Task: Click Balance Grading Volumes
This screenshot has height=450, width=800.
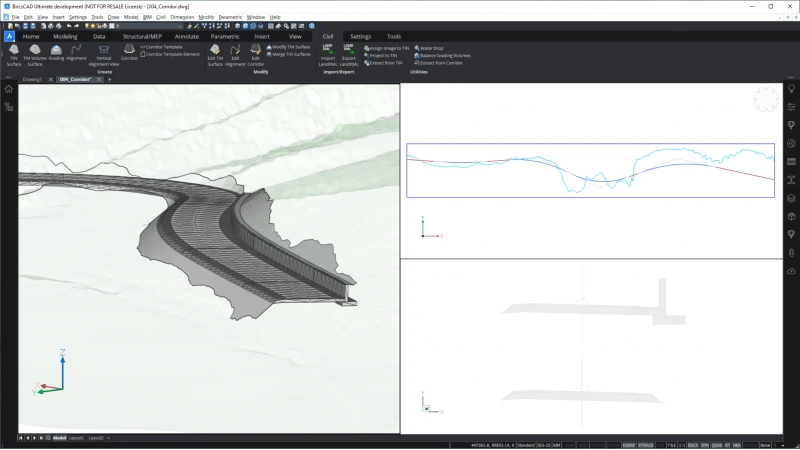Action: click(442, 56)
